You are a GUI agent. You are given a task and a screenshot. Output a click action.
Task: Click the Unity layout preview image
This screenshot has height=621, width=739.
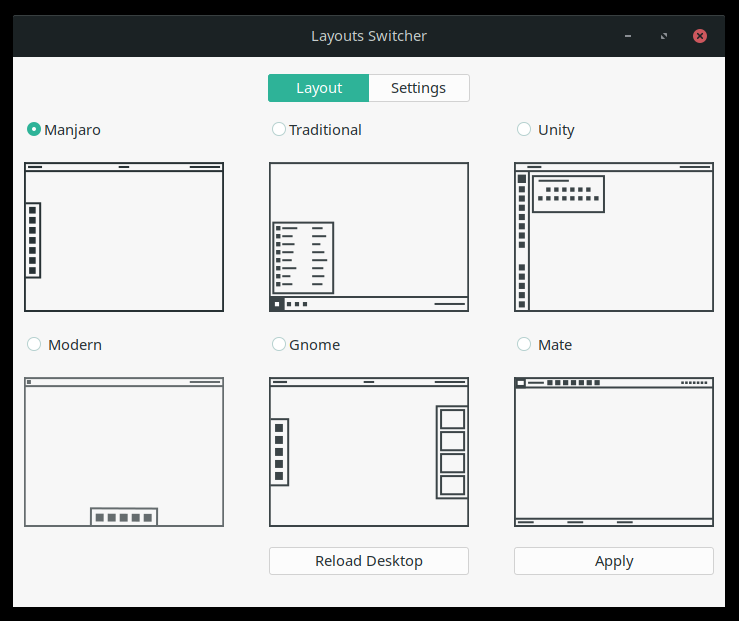pos(614,237)
